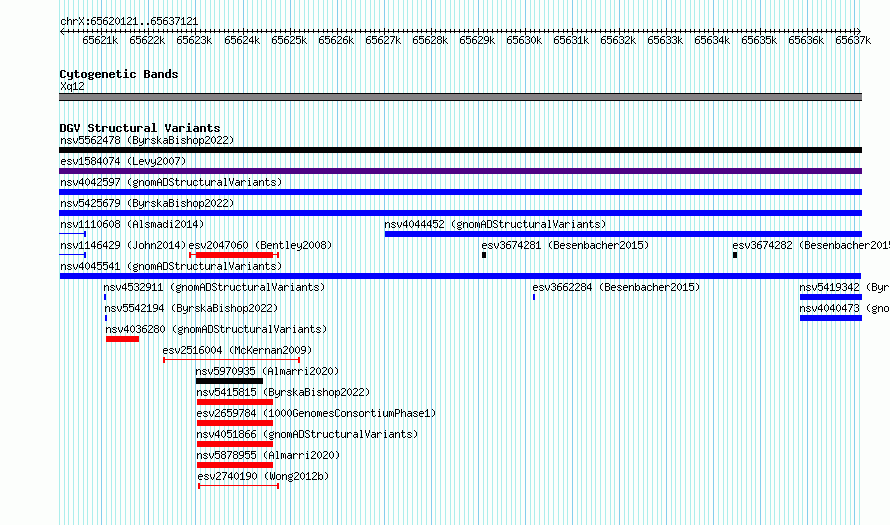This screenshot has width=890, height=525.
Task: Select the blue nsv4042597 variant bar
Action: tap(460, 192)
